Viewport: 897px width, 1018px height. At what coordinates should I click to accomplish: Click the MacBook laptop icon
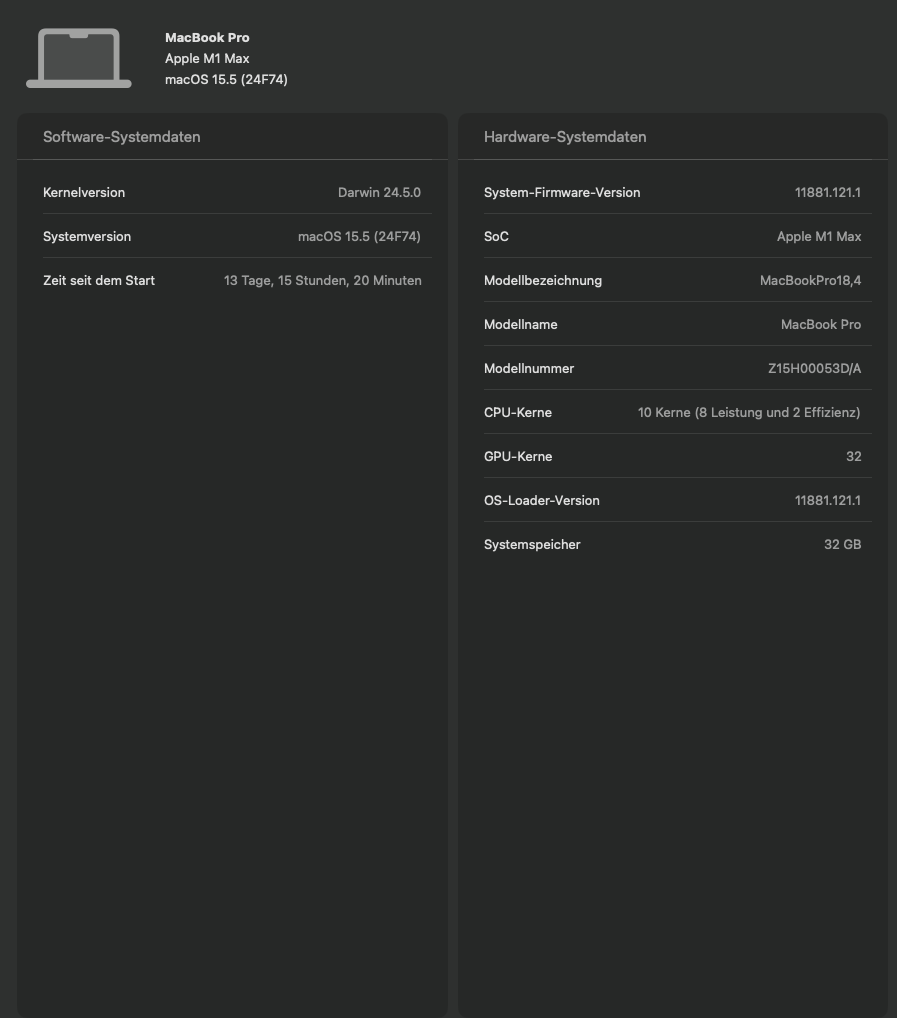click(79, 58)
